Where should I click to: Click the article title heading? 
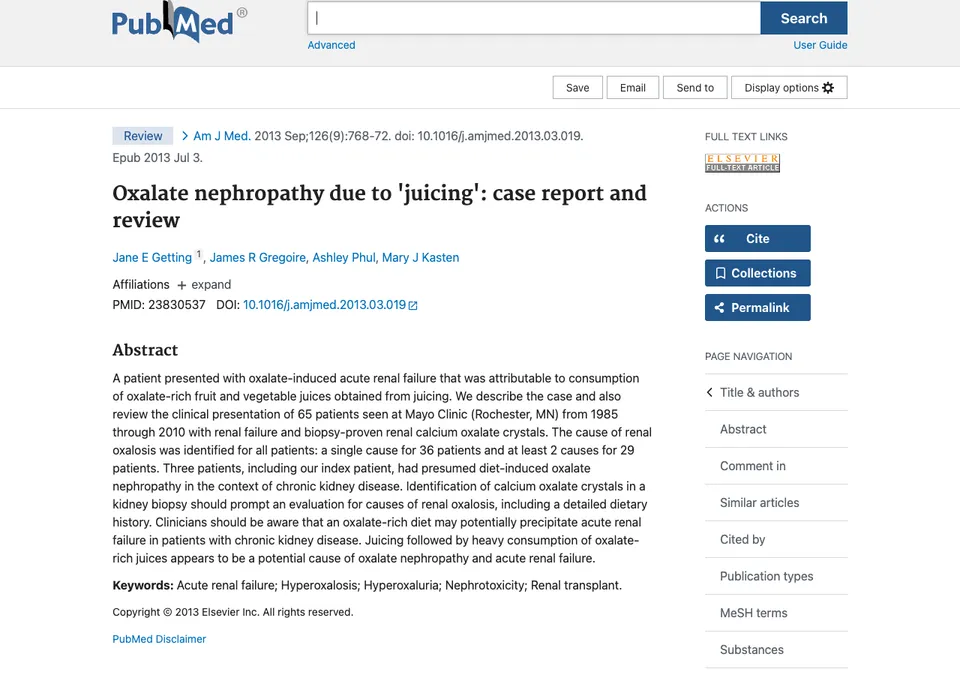coord(379,206)
